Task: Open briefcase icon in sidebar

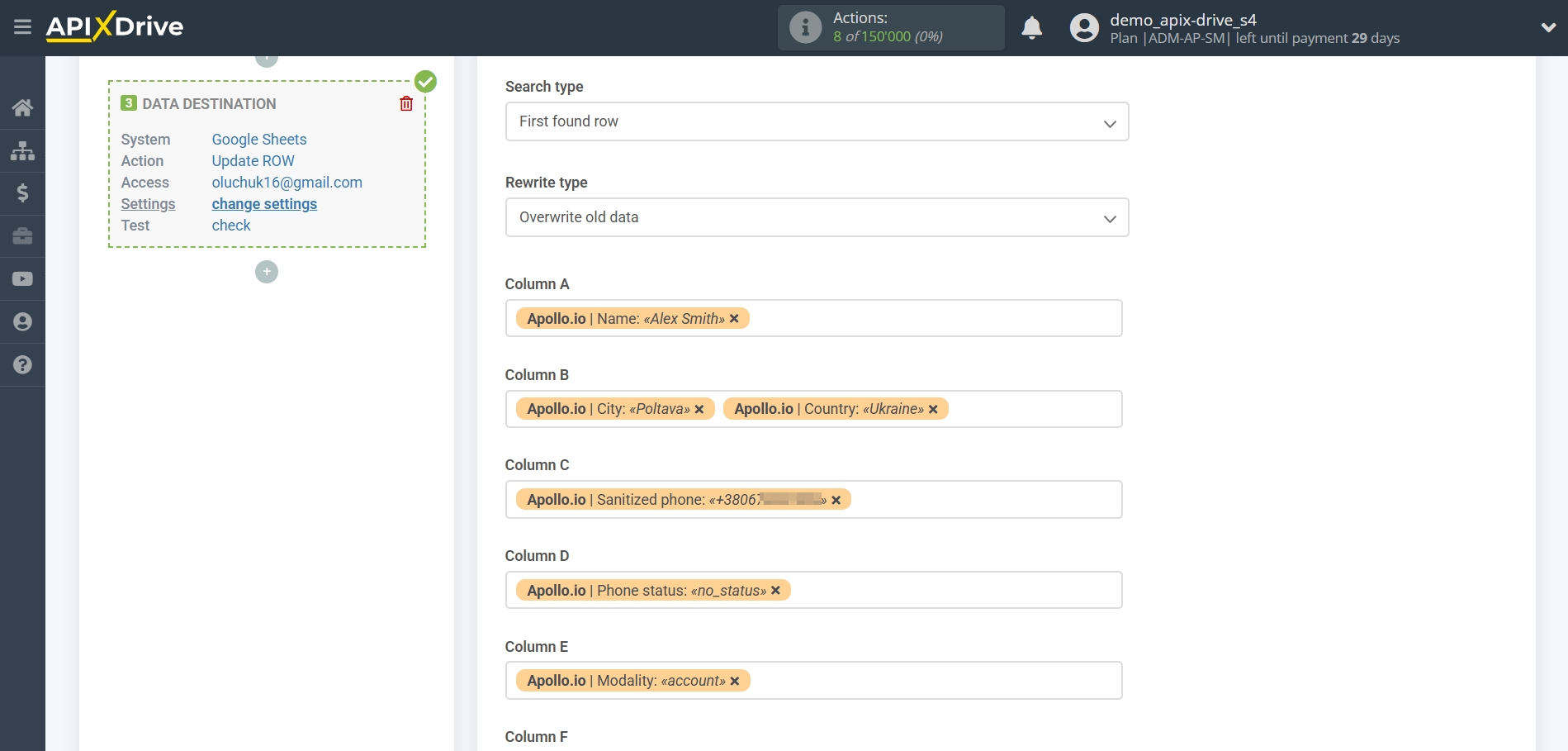Action: (22, 236)
